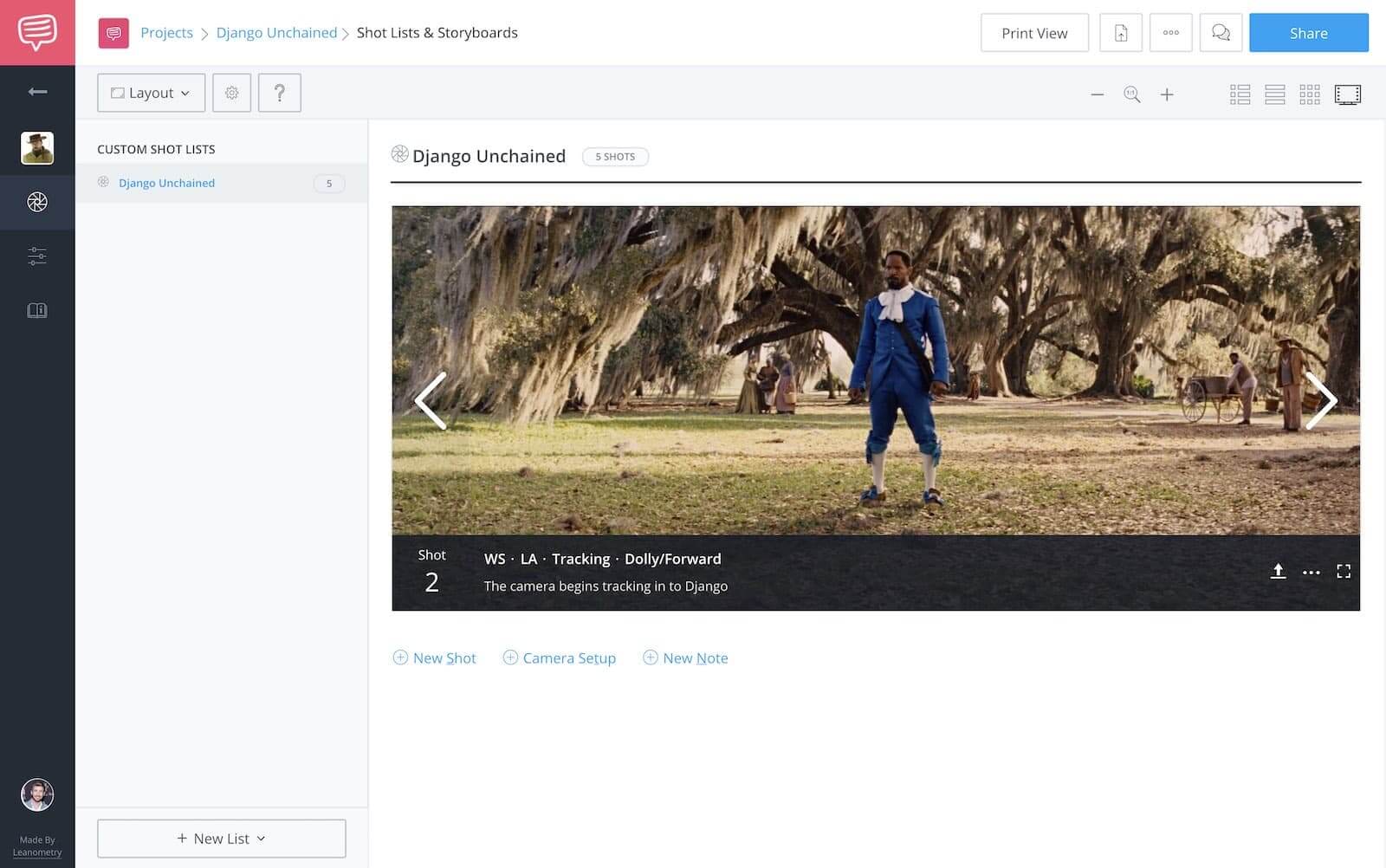Open the book icon in sidebar

click(37, 310)
